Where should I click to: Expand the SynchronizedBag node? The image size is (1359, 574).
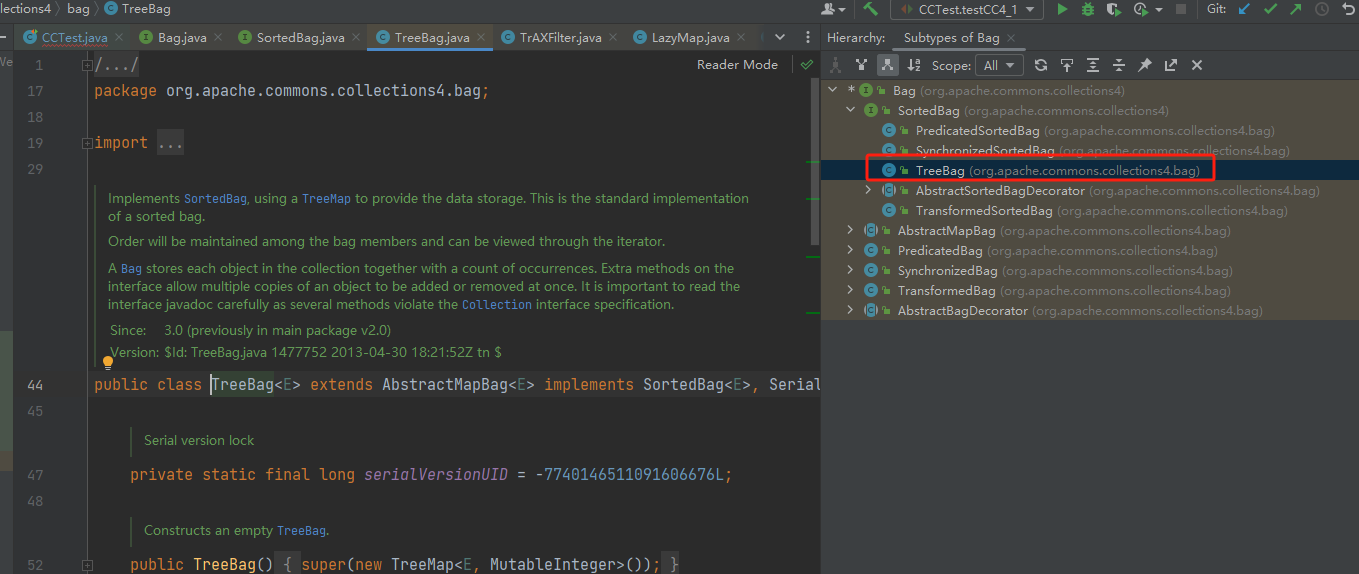point(851,271)
